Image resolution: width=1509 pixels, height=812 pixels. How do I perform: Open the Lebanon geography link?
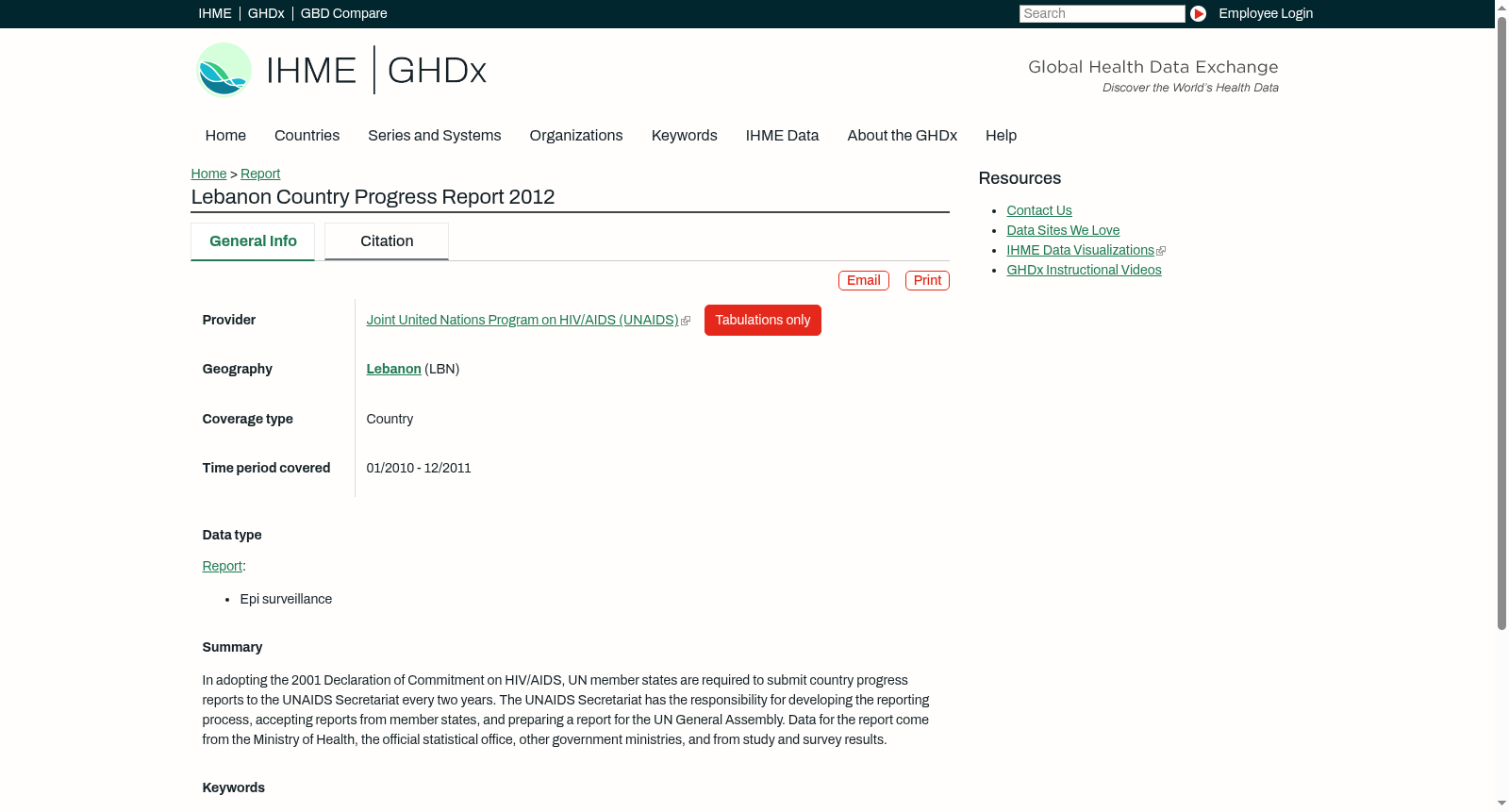394,370
